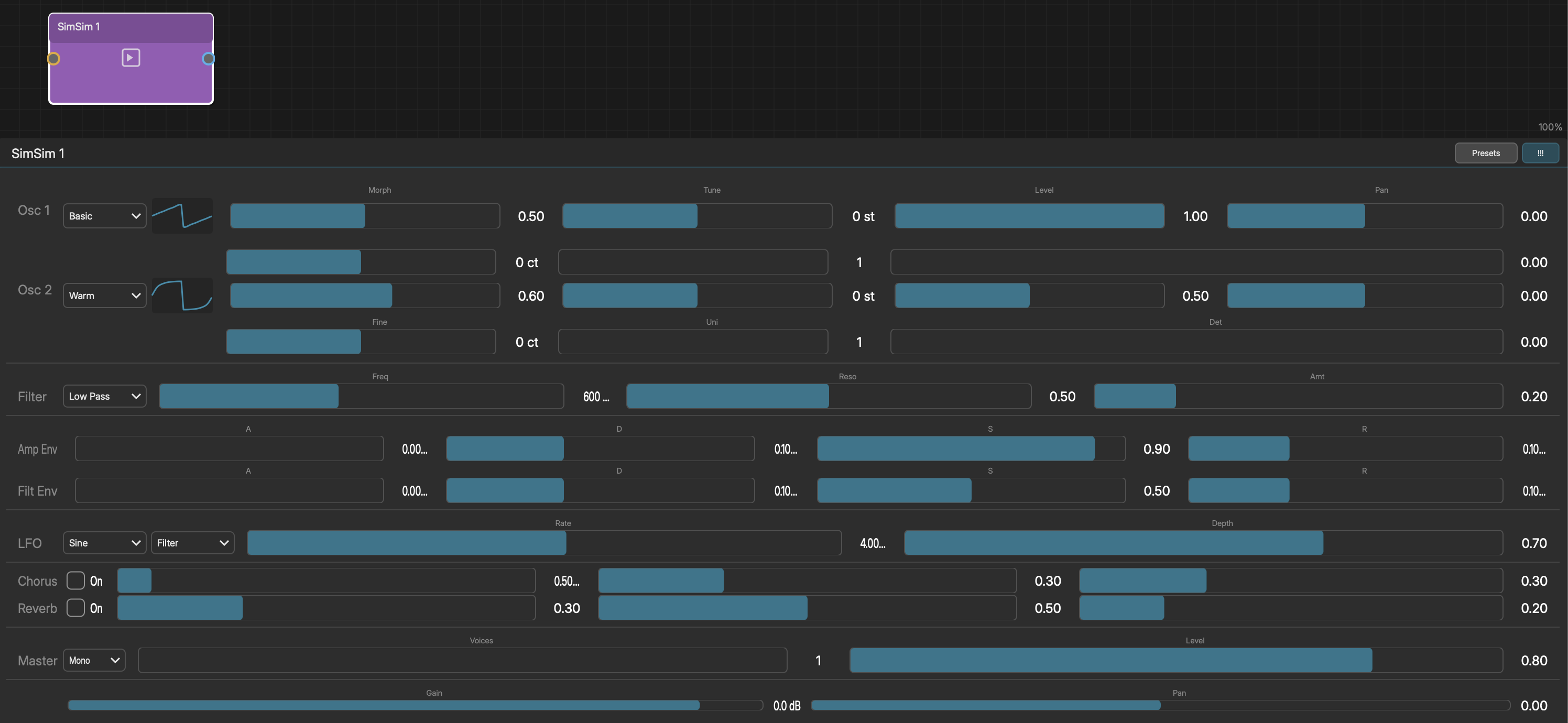Adjust the Master Level slider
Image resolution: width=1568 pixels, height=723 pixels.
coord(1176,660)
